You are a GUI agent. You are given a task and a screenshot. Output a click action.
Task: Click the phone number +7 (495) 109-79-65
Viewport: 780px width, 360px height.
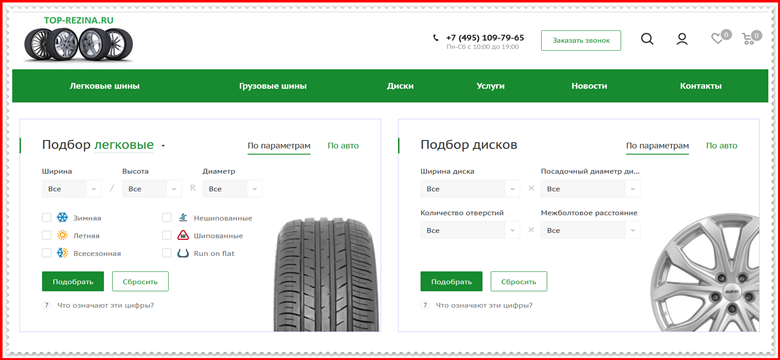(485, 38)
